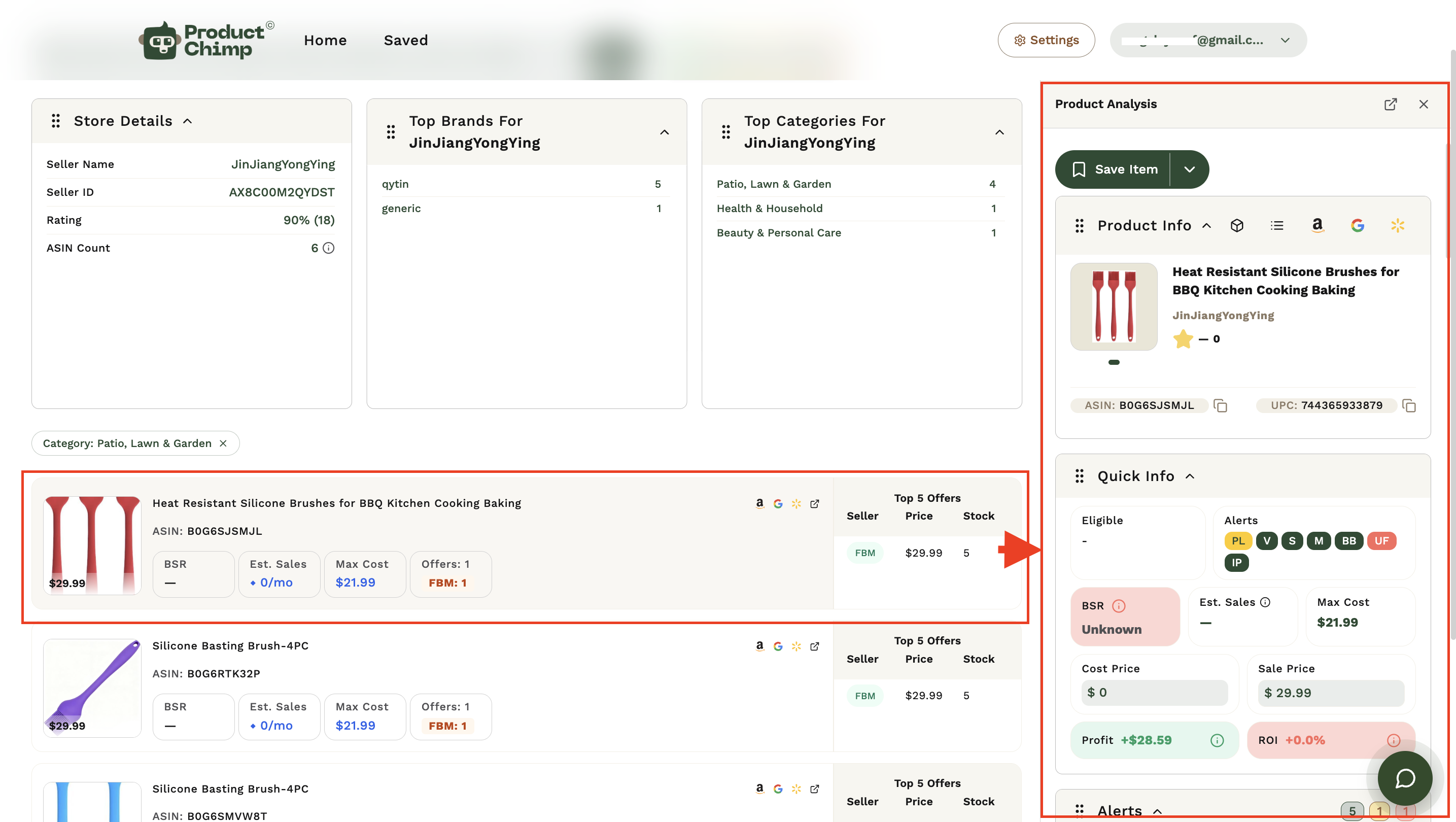This screenshot has width=1456, height=822.
Task: Click the box icon in Product Info
Action: click(x=1237, y=226)
